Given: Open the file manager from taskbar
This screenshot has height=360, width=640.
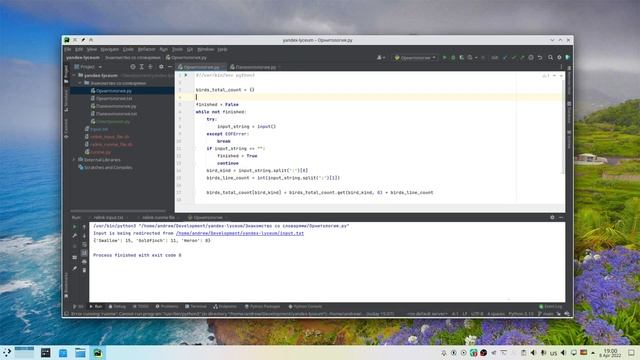Looking at the screenshot, I should pos(80,353).
